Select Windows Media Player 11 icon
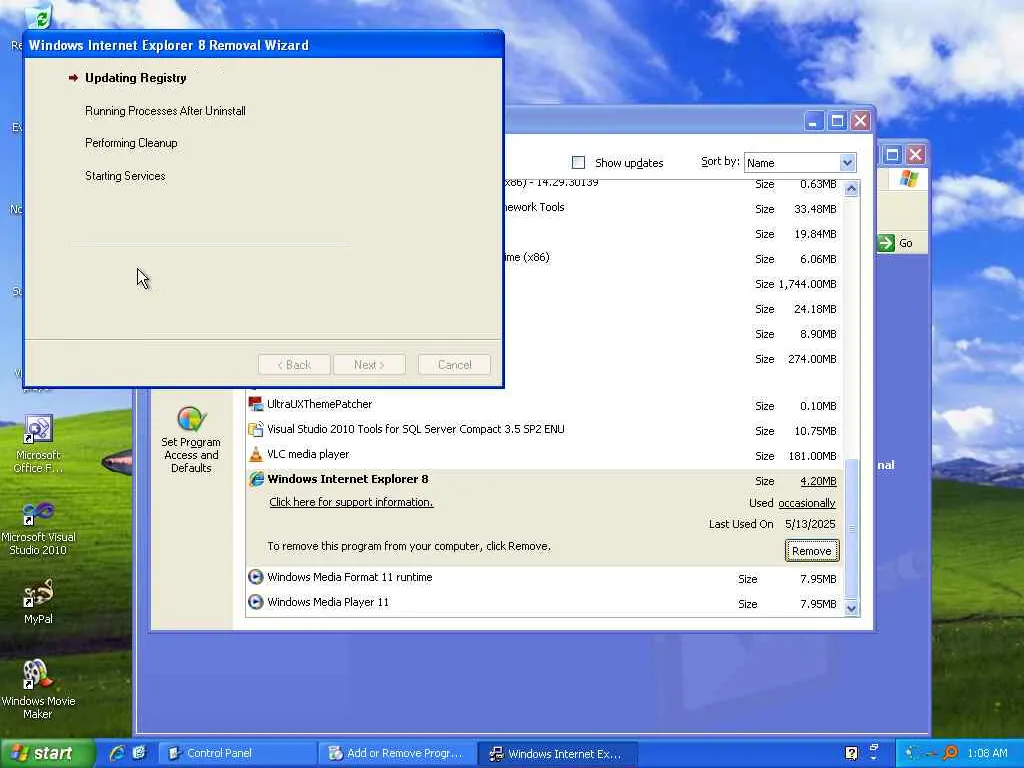The width and height of the screenshot is (1024, 768). [x=256, y=602]
